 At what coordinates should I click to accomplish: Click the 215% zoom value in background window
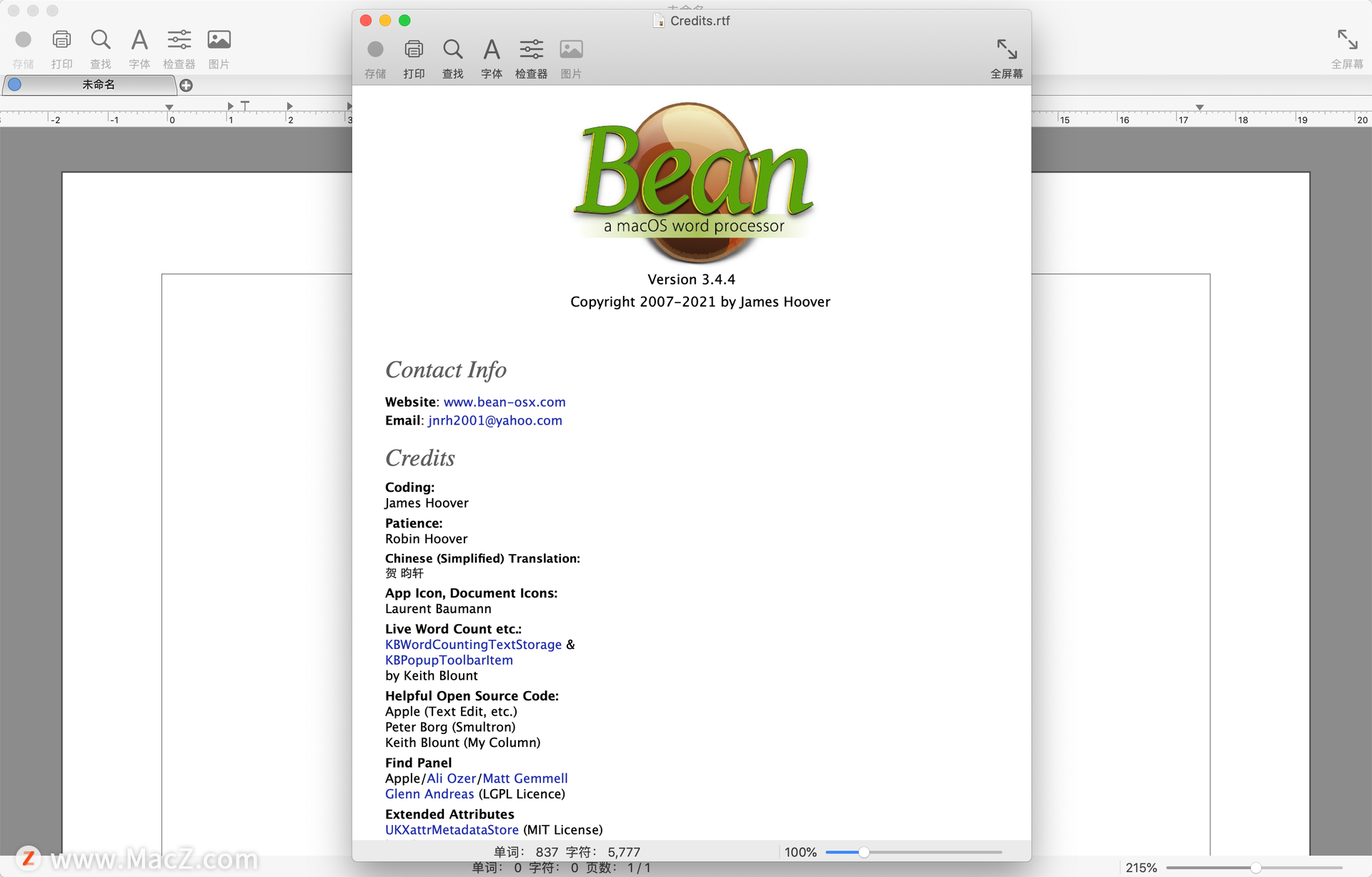[x=1141, y=868]
